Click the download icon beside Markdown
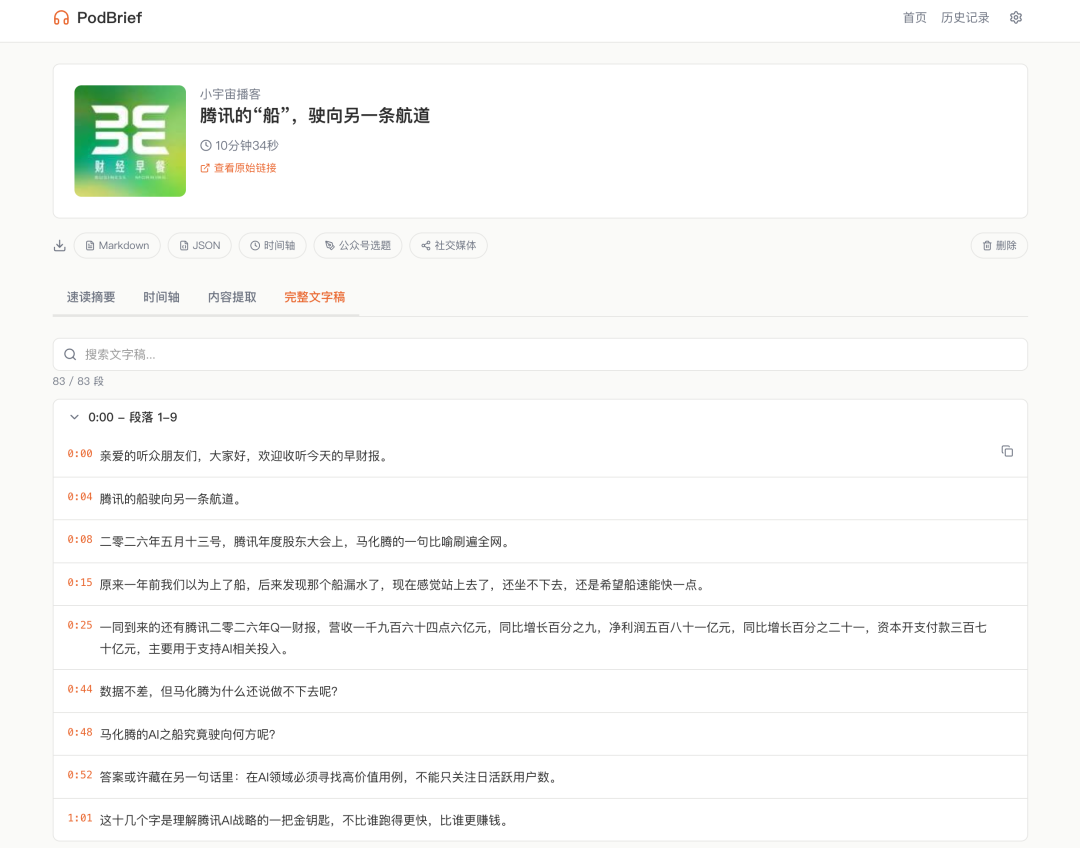1080x848 pixels. [60, 246]
